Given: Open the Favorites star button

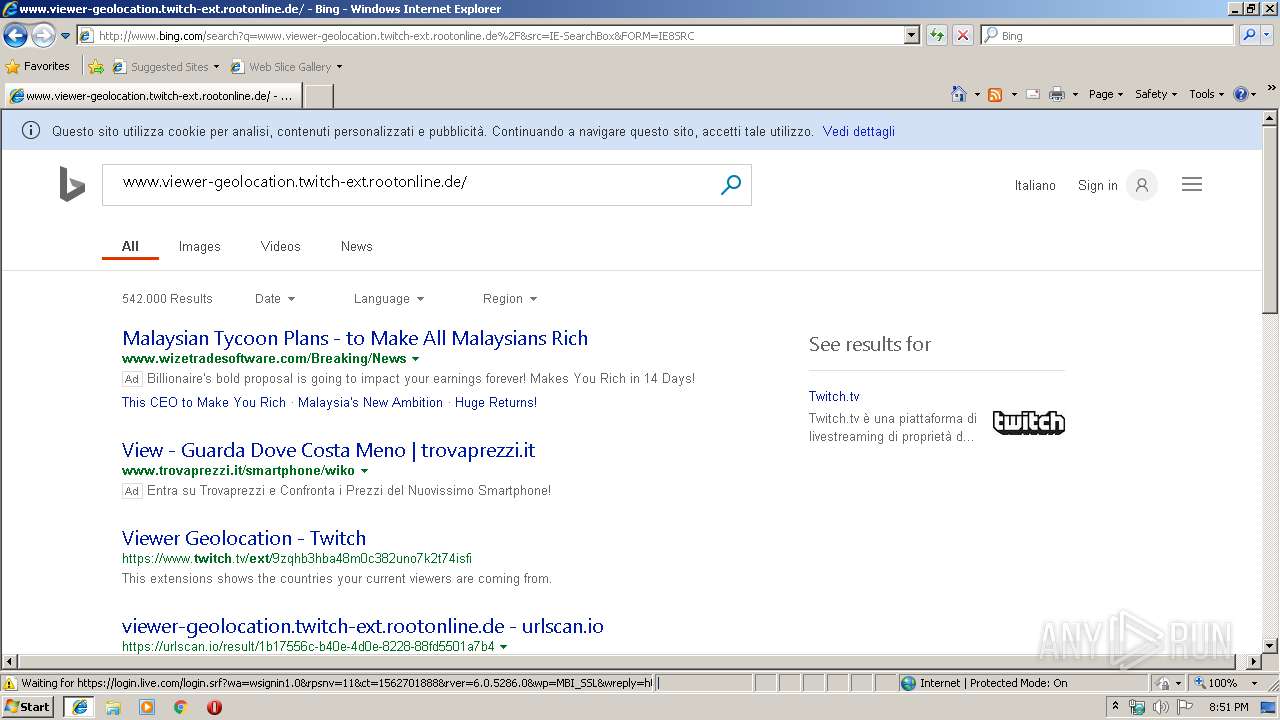Looking at the screenshot, I should coord(37,66).
